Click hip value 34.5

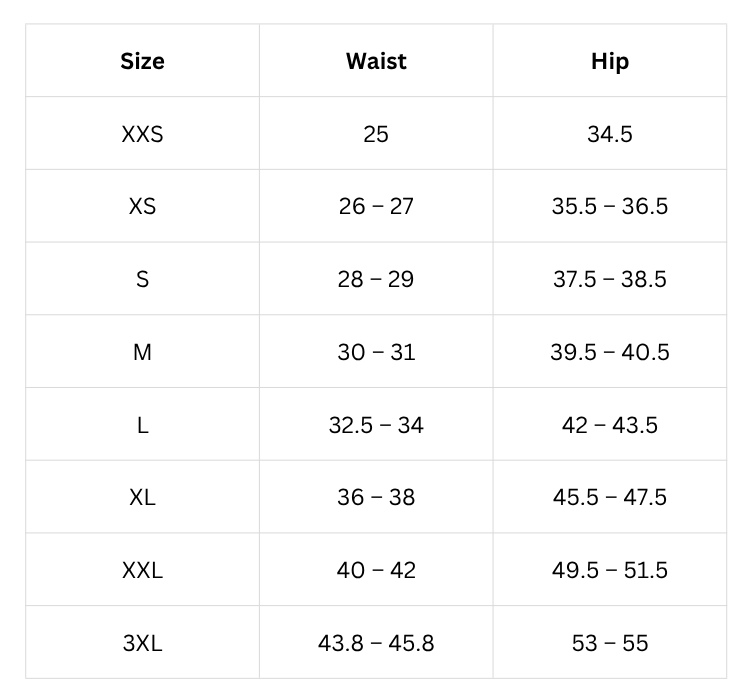click(x=609, y=134)
